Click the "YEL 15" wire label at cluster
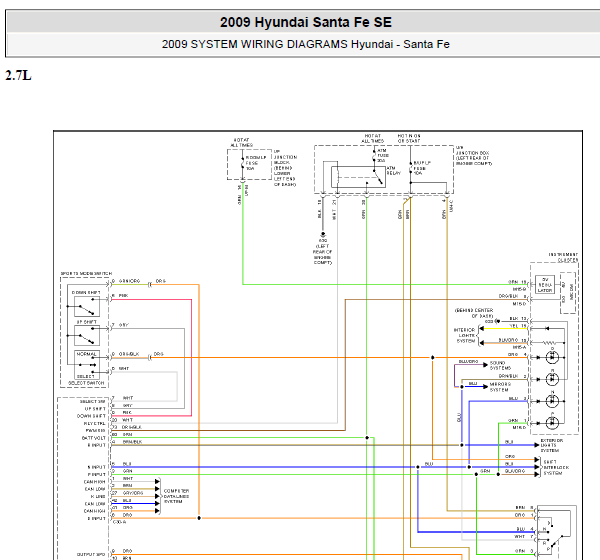600x560 pixels. pyautogui.click(x=518, y=326)
